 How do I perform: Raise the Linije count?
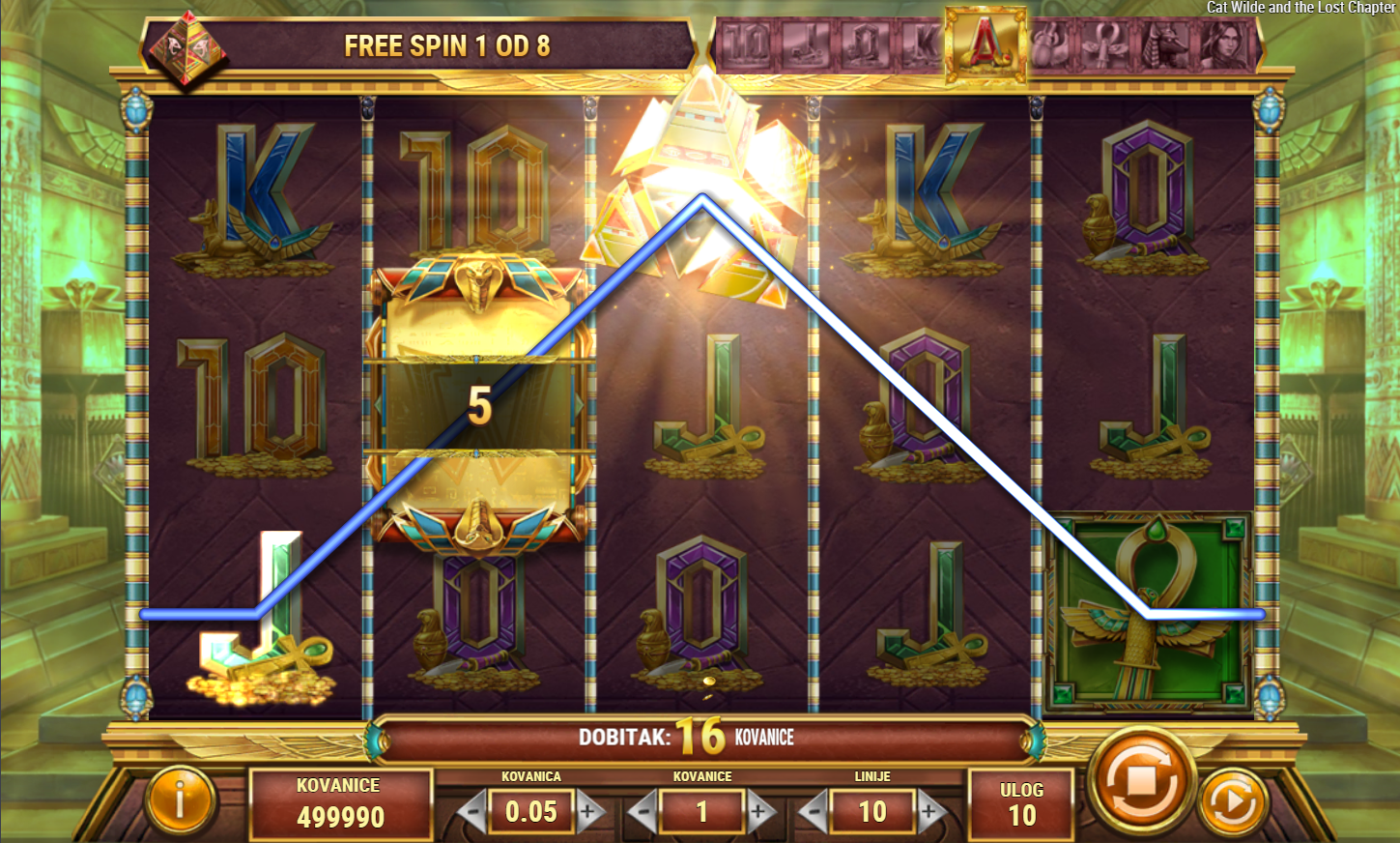click(x=930, y=812)
